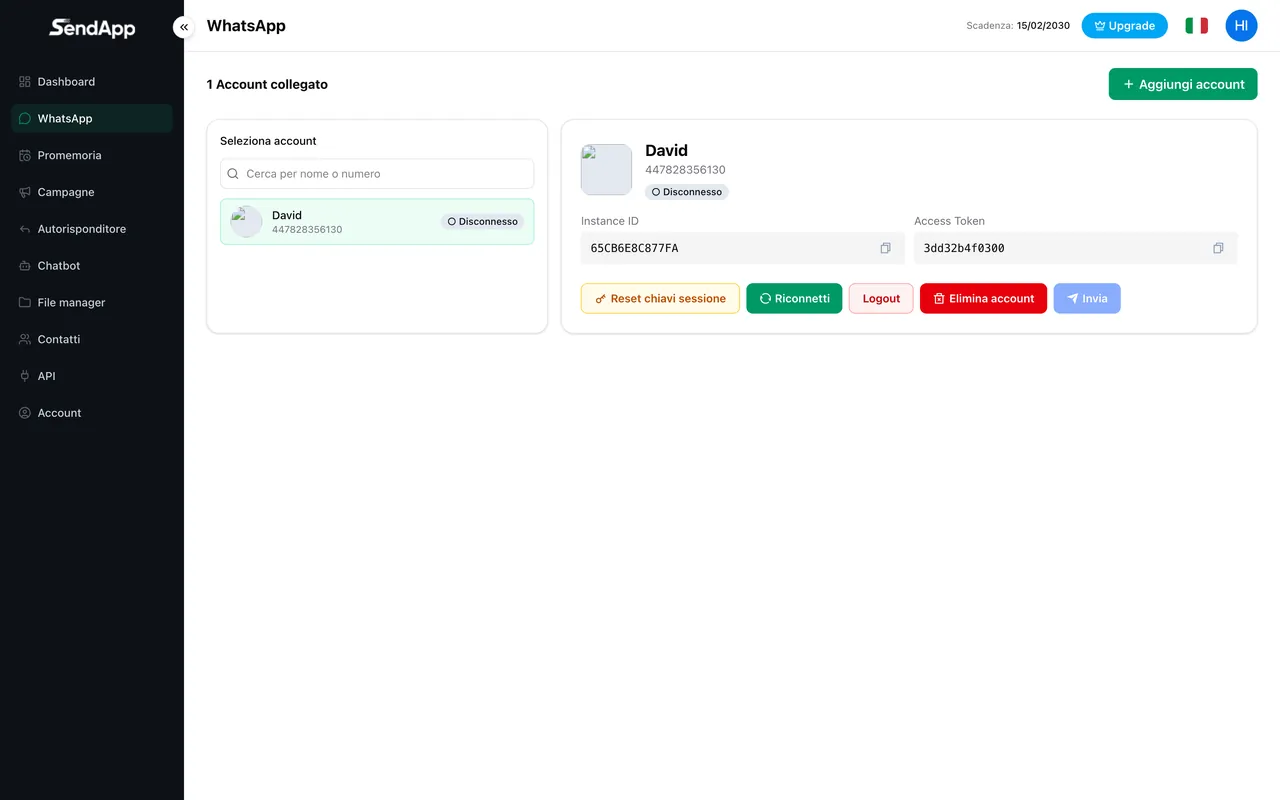Image resolution: width=1280 pixels, height=800 pixels.
Task: Focus the Cerca per nome o numero field
Action: (377, 174)
